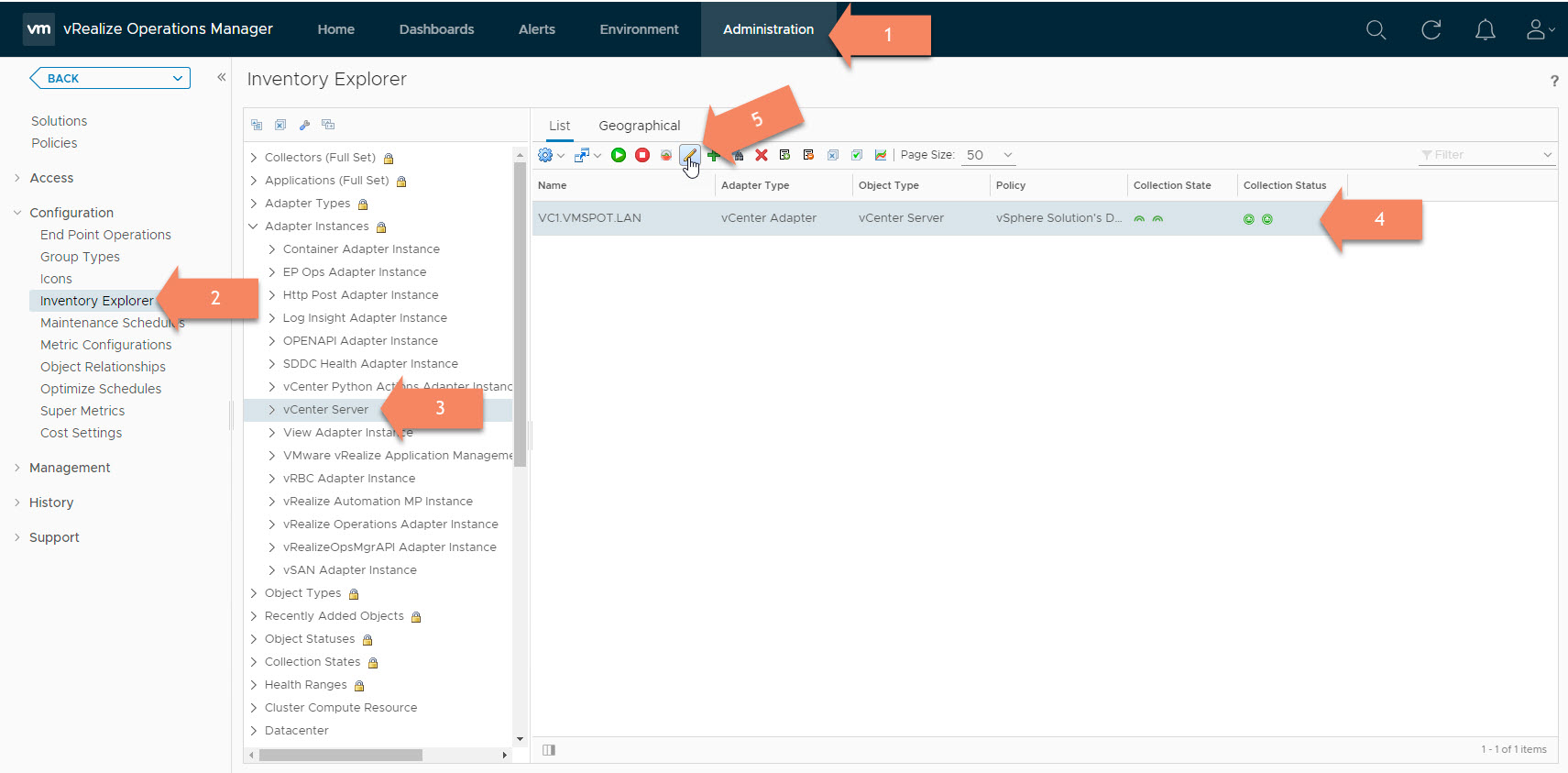Open Policies in the sidebar
The image size is (1568, 773).
(x=54, y=143)
